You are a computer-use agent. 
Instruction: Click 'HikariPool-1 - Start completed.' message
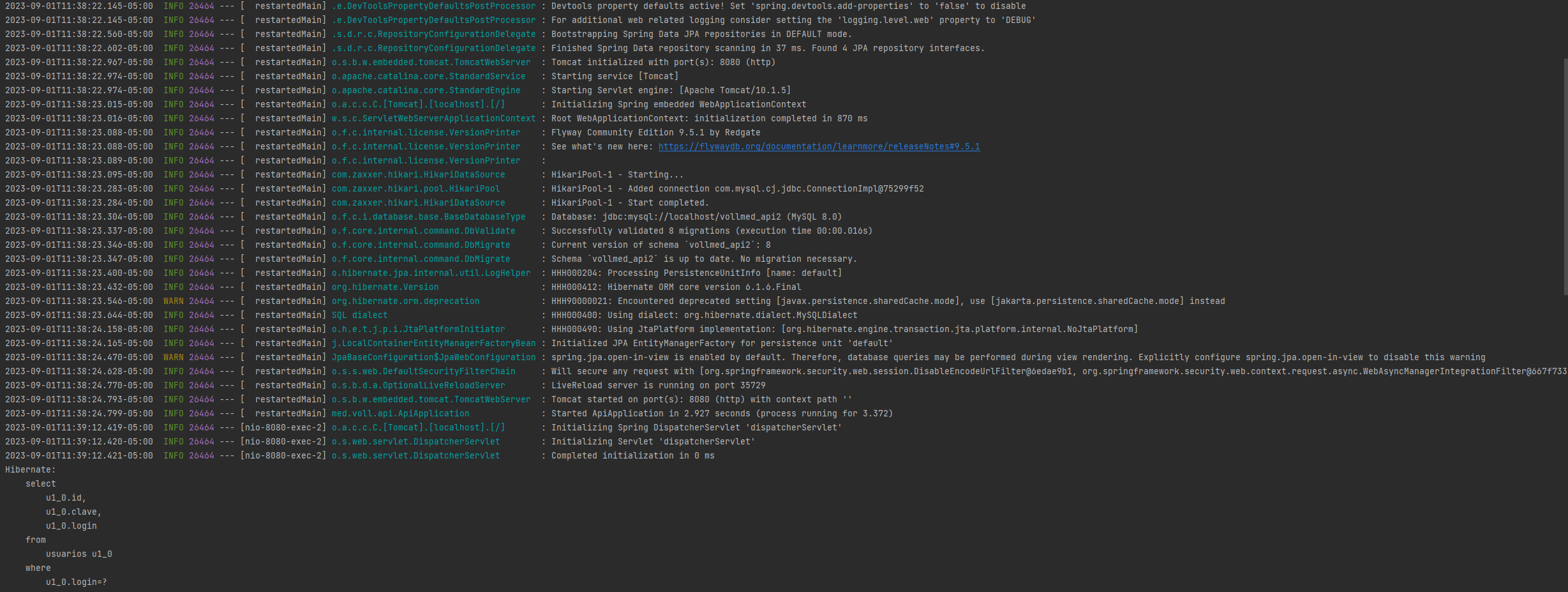click(x=630, y=203)
